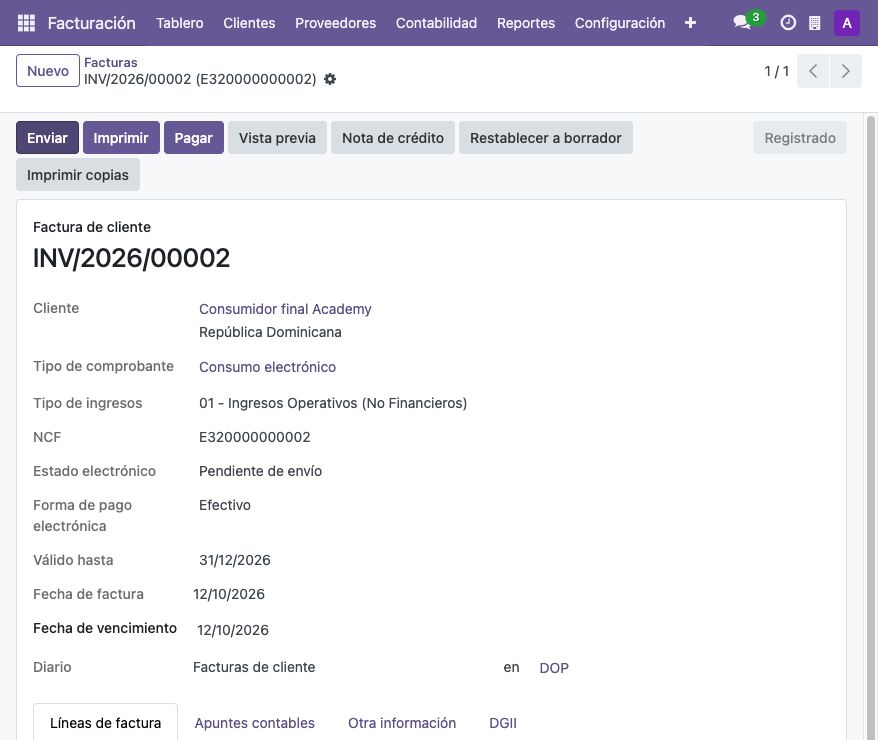
Task: Click the Registrado status indicator
Action: 800,138
